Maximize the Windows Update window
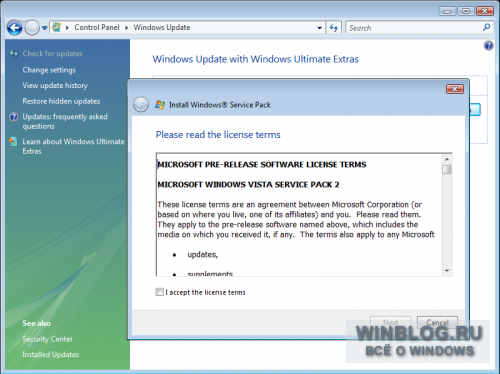This screenshot has width=500, height=374. (x=466, y=11)
